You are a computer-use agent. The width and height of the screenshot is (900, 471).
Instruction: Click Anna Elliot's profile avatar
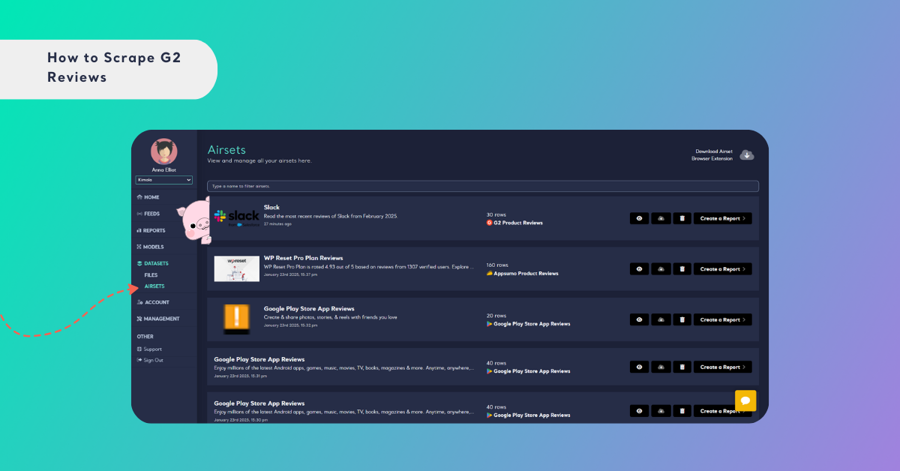click(x=164, y=152)
